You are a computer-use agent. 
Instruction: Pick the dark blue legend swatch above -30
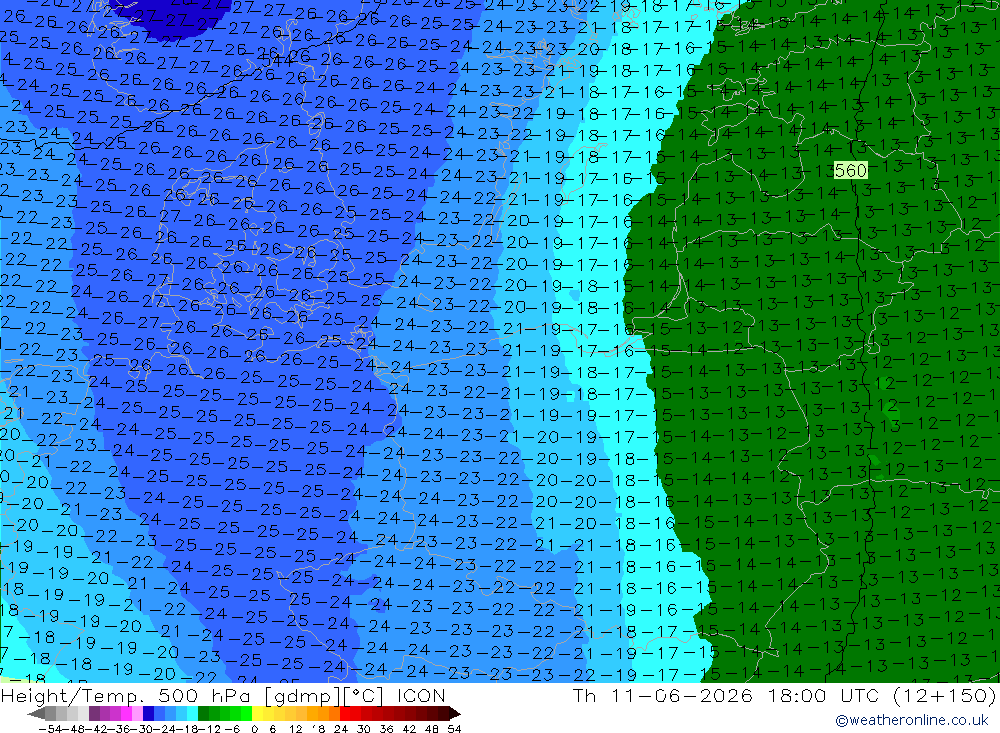click(x=148, y=714)
